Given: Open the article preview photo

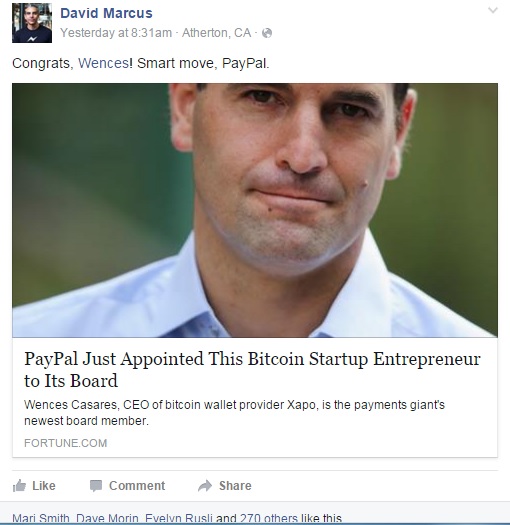Looking at the screenshot, I should [x=255, y=210].
